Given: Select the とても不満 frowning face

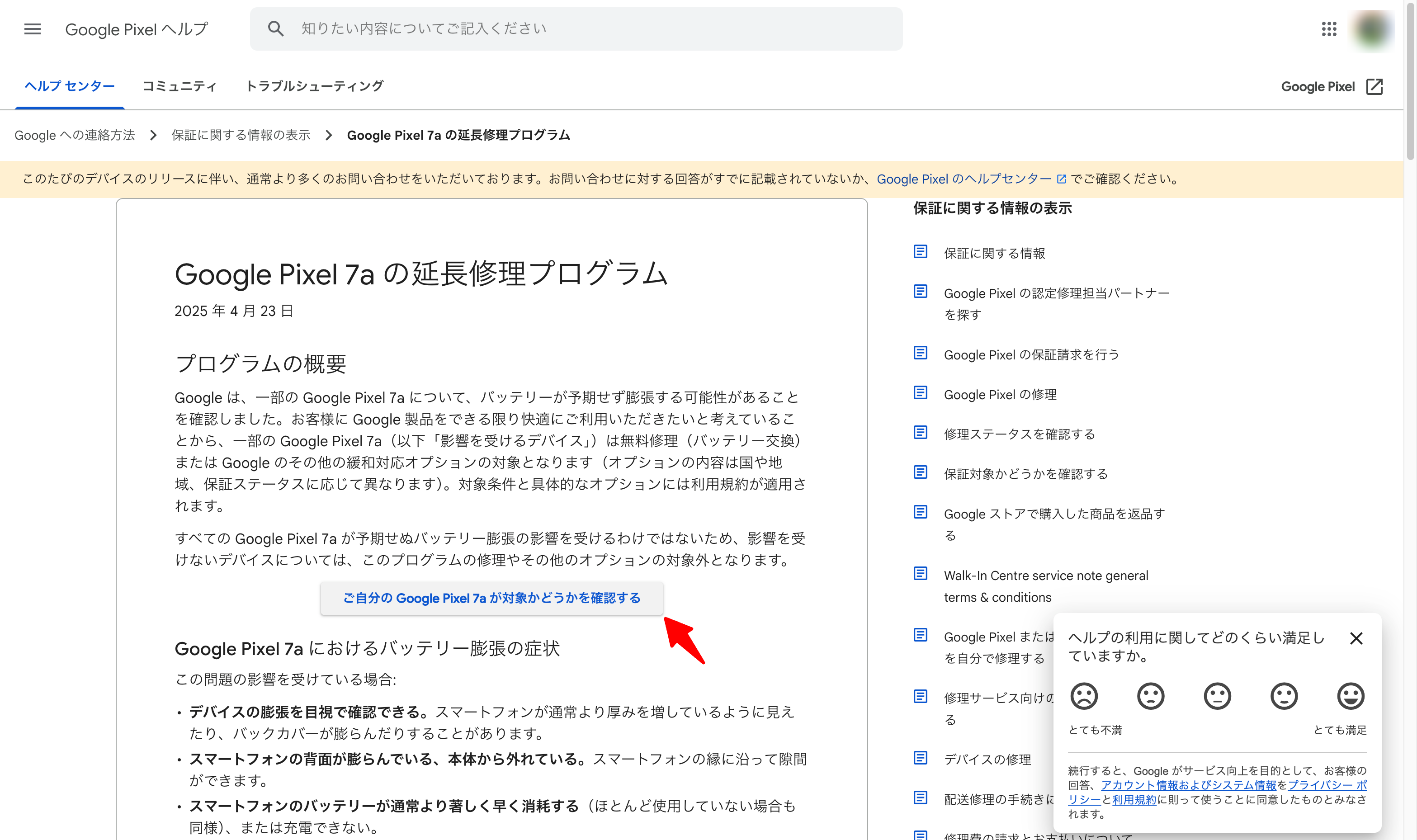Looking at the screenshot, I should click(1084, 696).
